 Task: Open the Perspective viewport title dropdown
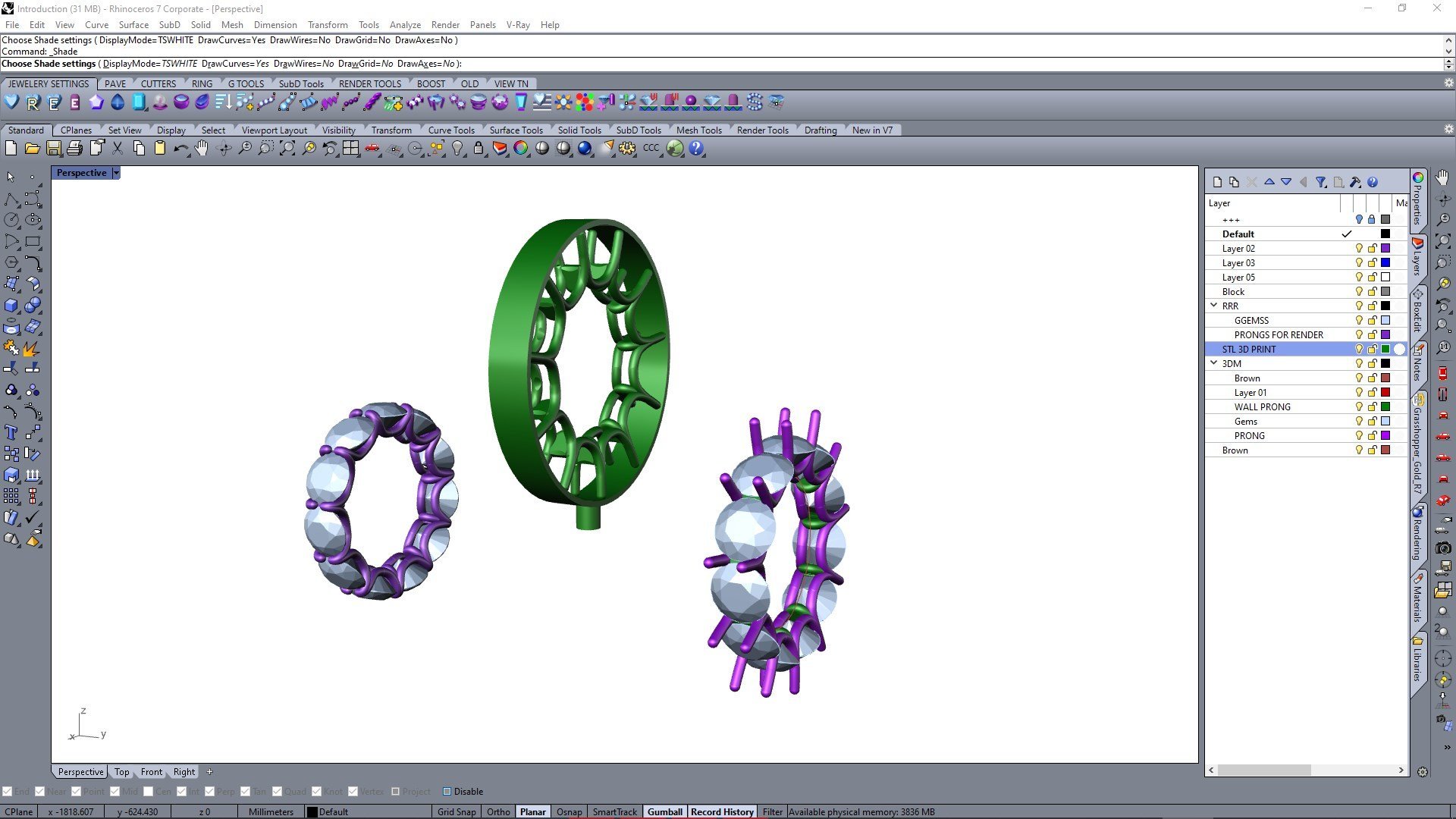pyautogui.click(x=116, y=173)
